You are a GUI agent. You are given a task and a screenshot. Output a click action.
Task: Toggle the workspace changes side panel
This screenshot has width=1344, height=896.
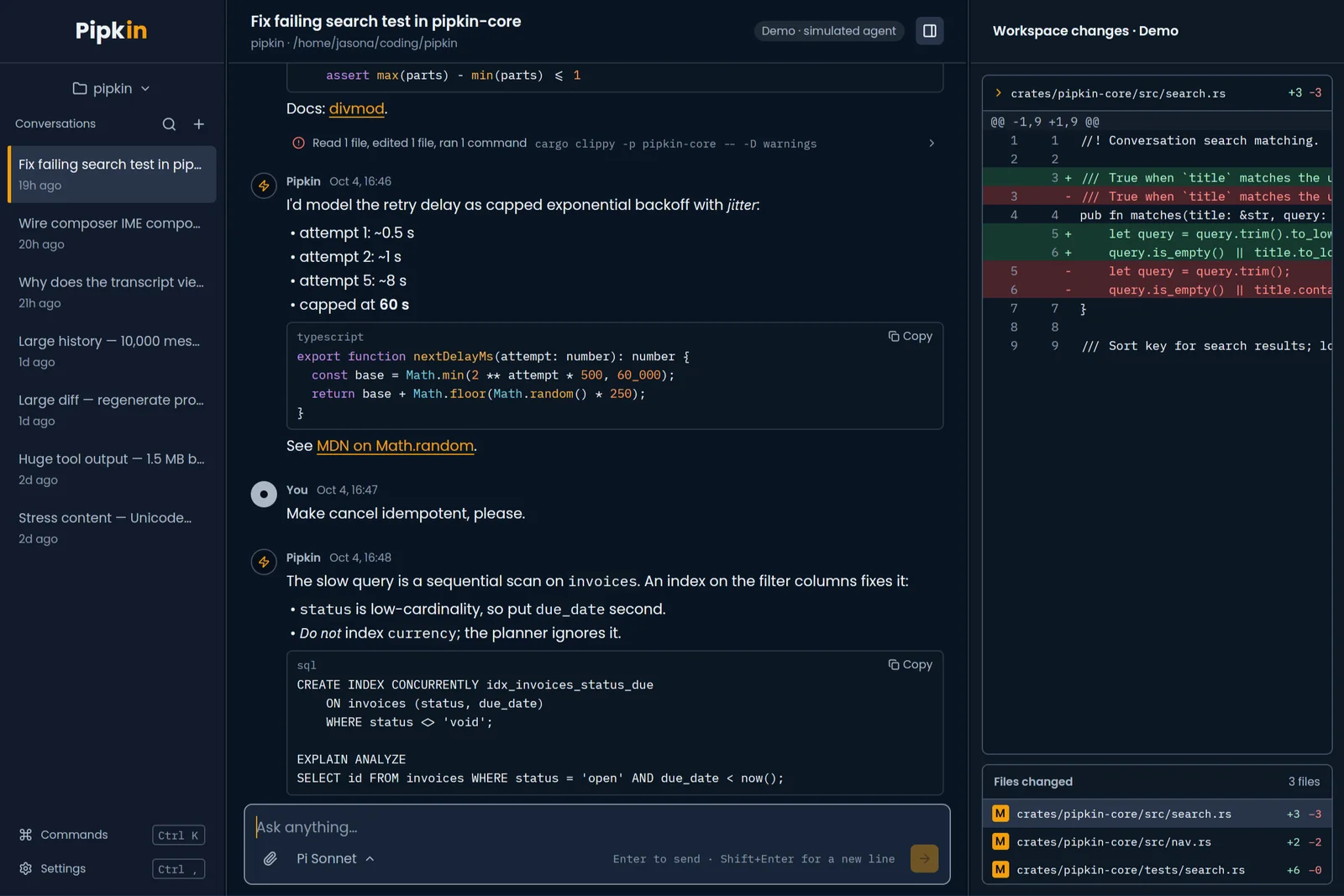[930, 31]
